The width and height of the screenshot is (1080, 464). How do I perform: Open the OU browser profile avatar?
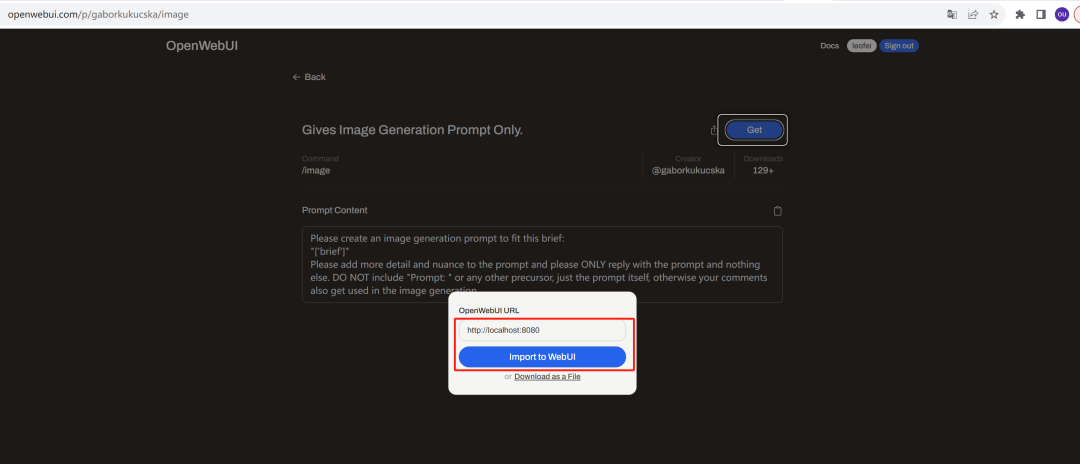click(1061, 14)
